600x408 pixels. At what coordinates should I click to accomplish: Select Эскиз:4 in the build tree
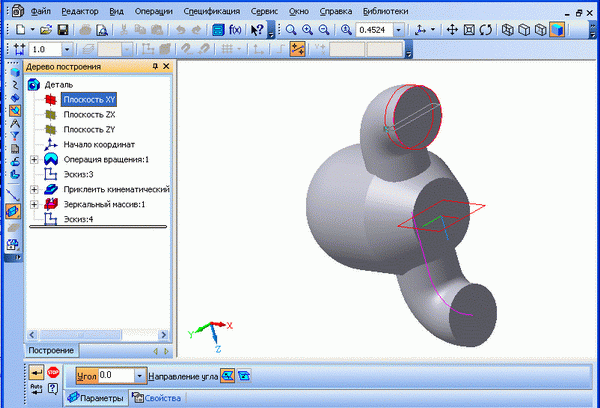click(x=78, y=218)
